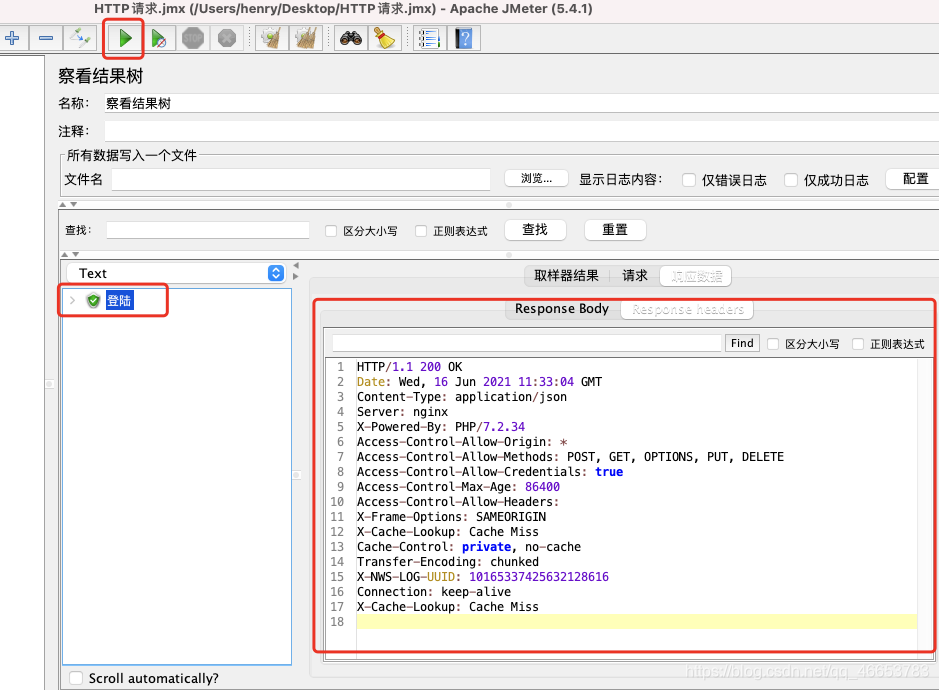Open Search with the binoculars icon
Viewport: 939px width, 690px height.
click(351, 38)
